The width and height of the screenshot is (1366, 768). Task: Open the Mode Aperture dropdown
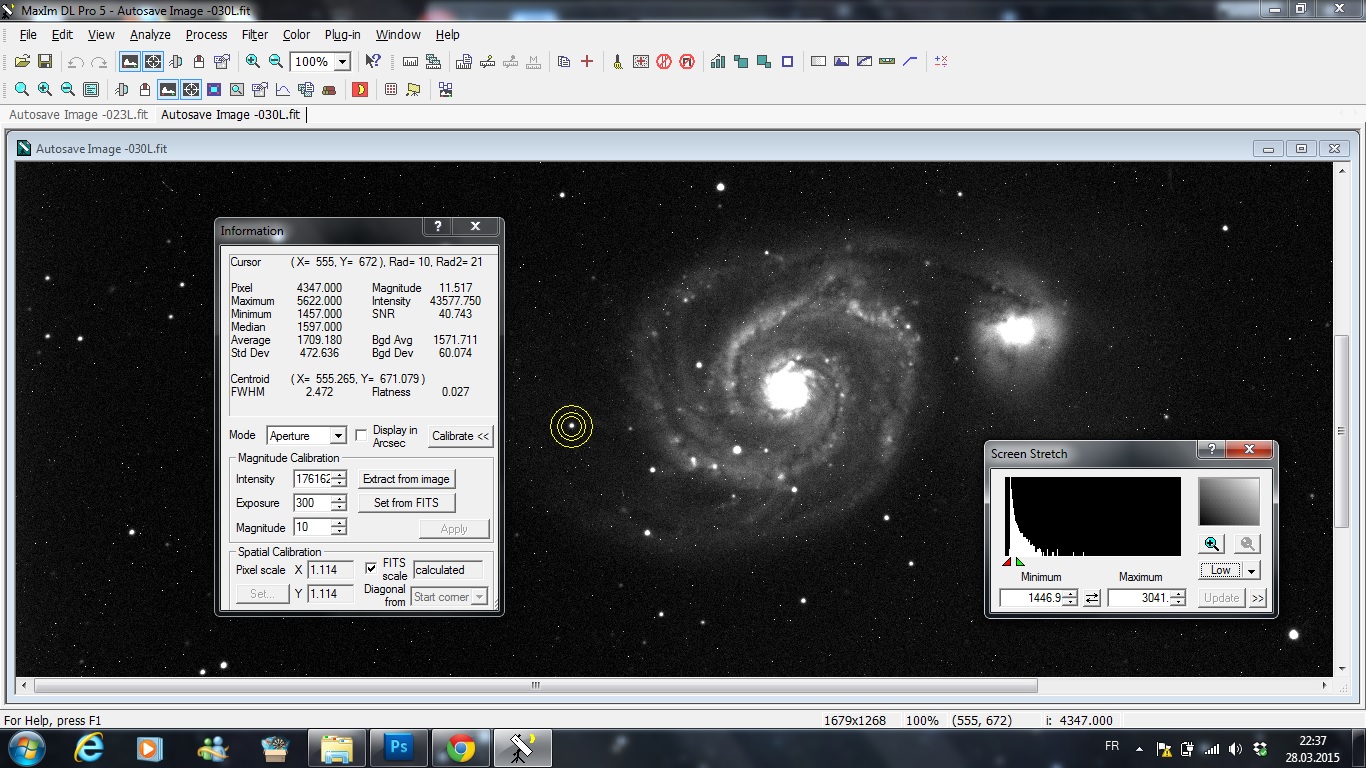click(338, 436)
